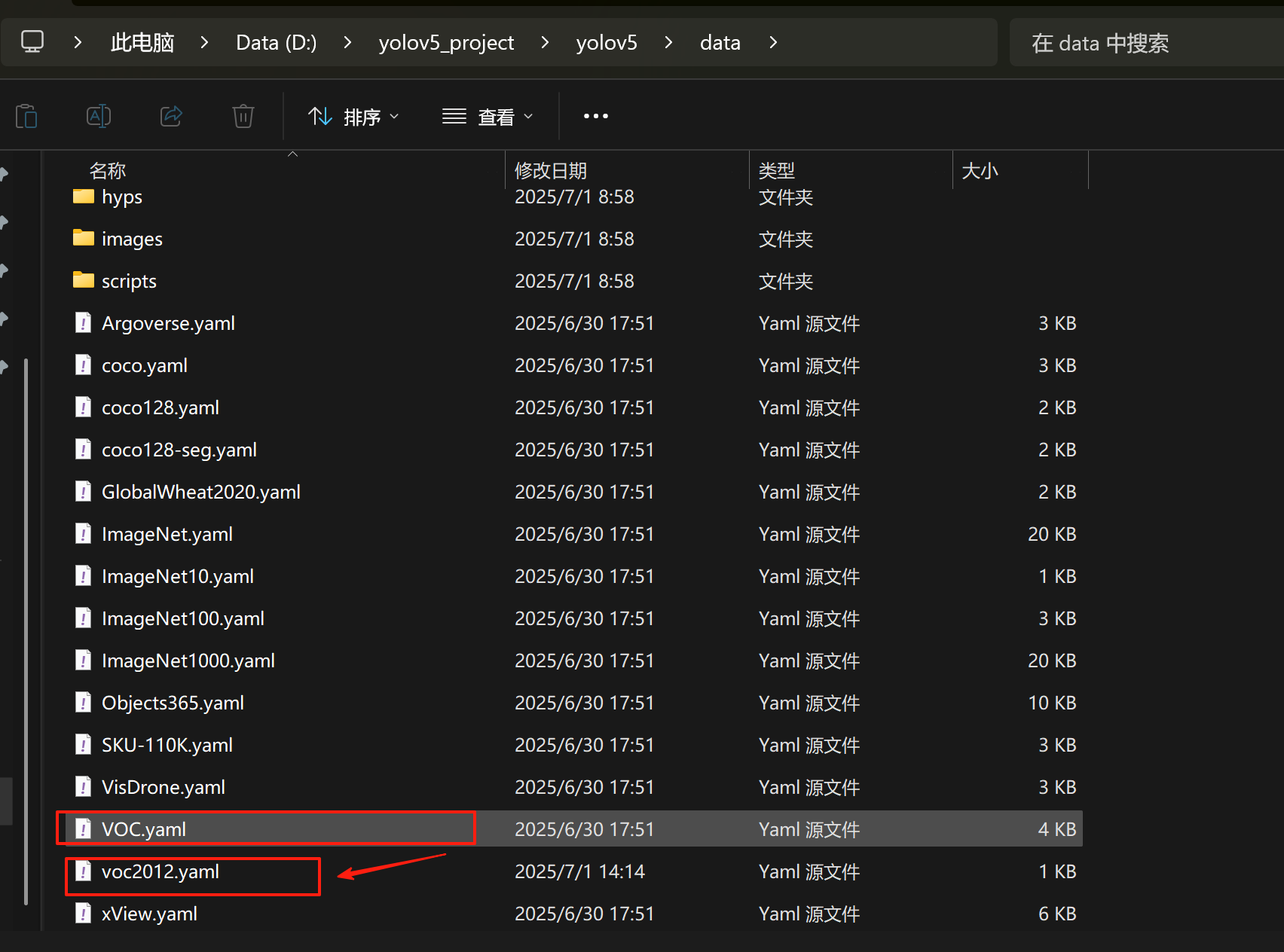The height and width of the screenshot is (952, 1284).
Task: Click the Rename icon in toolbar
Action: pyautogui.click(x=99, y=116)
